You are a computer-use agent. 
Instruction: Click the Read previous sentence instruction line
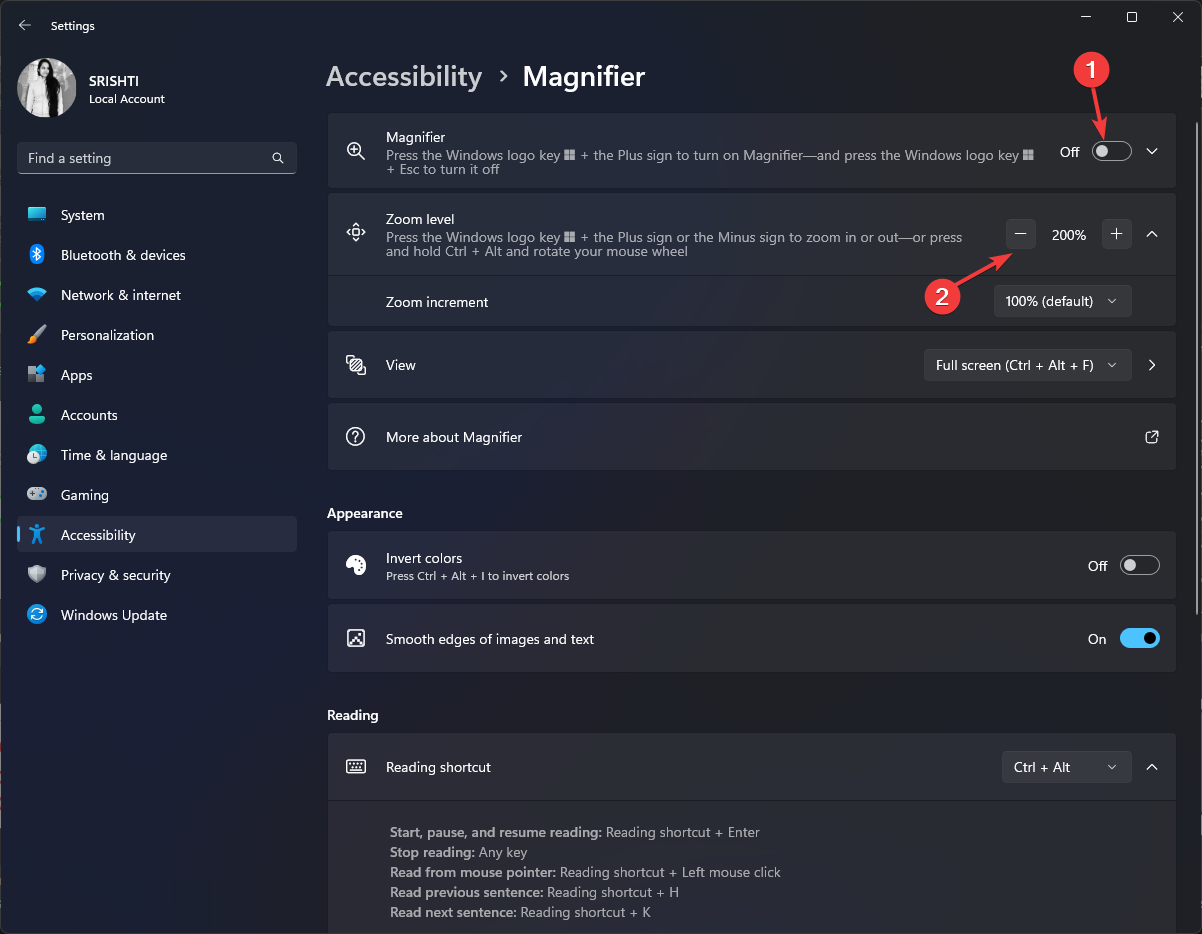(534, 892)
